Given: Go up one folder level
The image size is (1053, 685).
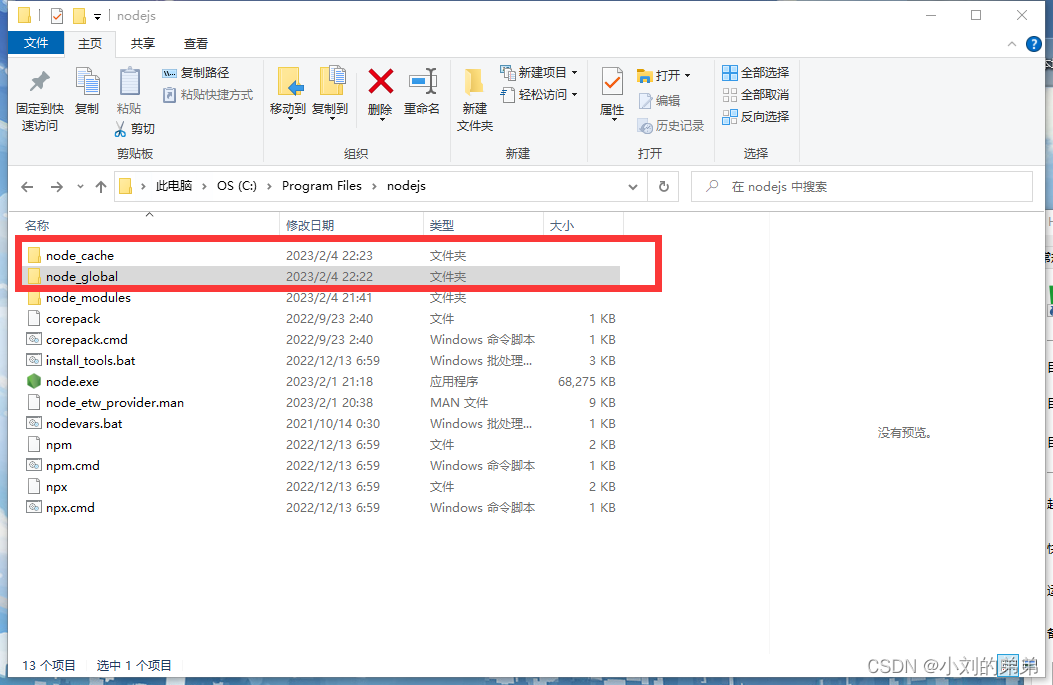Looking at the screenshot, I should [x=101, y=187].
